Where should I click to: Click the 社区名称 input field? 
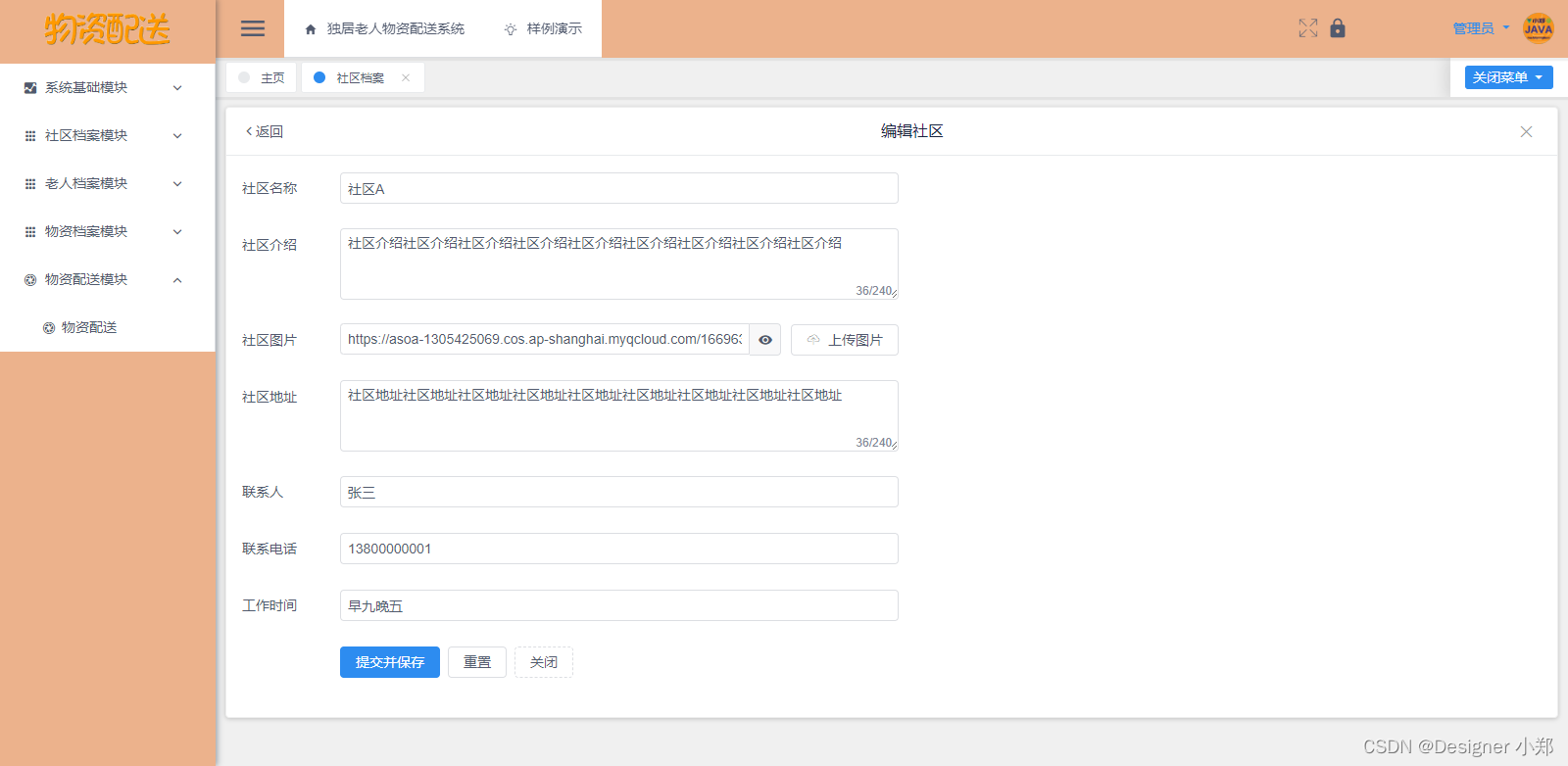coord(619,188)
